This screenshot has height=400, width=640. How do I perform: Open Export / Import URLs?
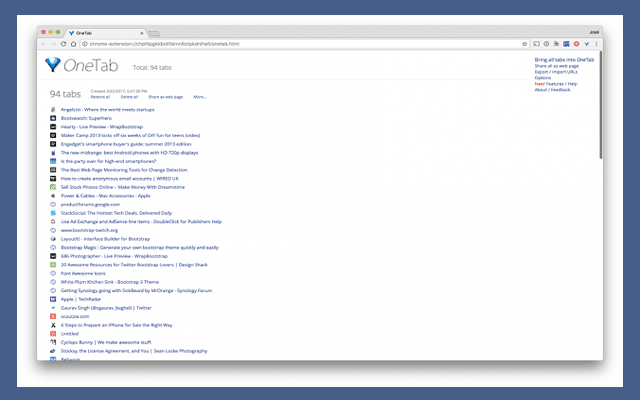(556, 72)
